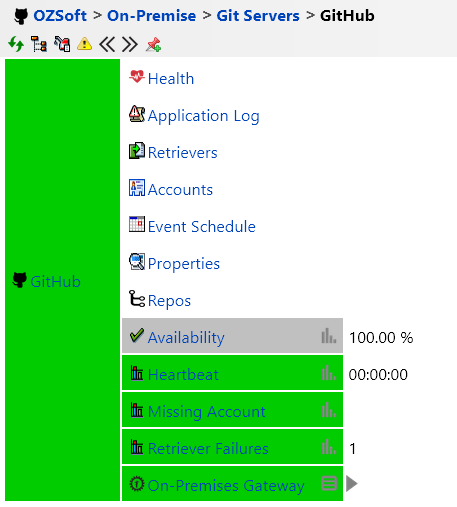Click the Event Schedule calendar icon
The height and width of the screenshot is (507, 457).
pyautogui.click(x=137, y=224)
